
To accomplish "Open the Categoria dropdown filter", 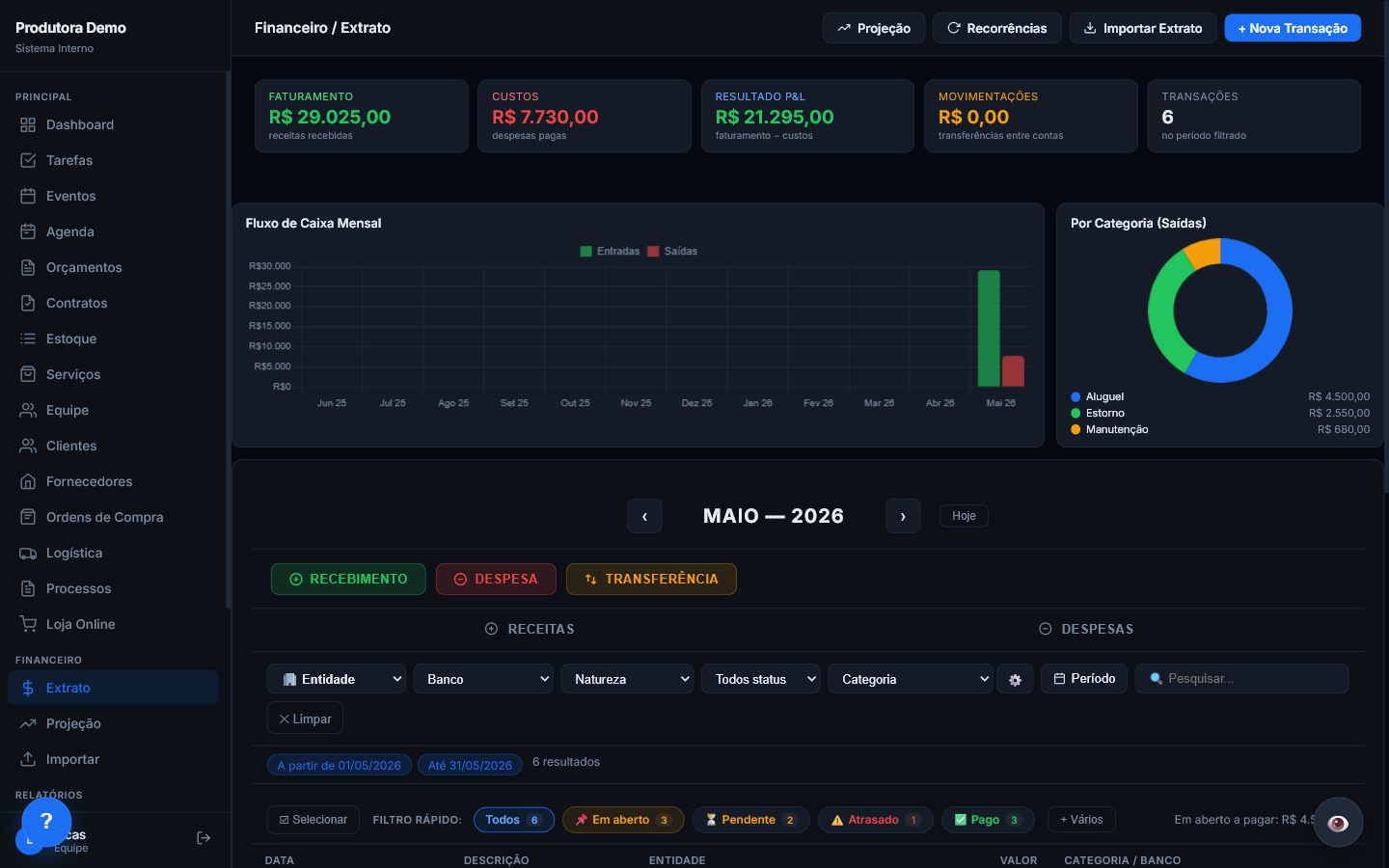I will [911, 679].
